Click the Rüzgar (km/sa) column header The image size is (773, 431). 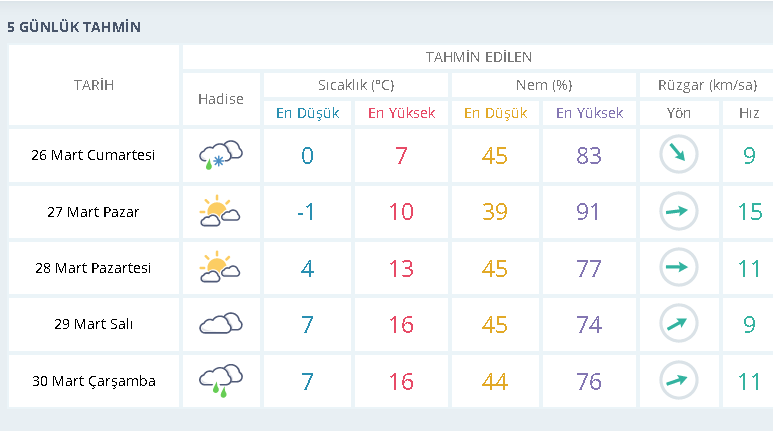(x=707, y=85)
